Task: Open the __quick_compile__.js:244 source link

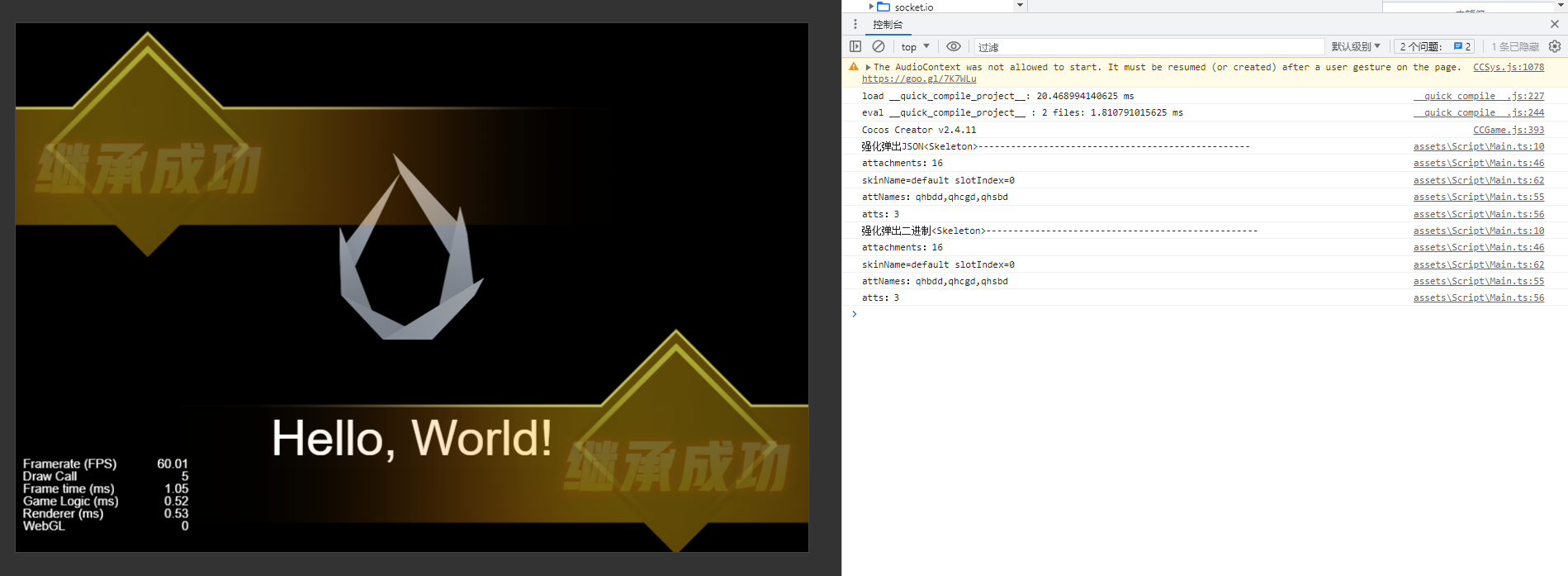Action: click(x=1479, y=112)
